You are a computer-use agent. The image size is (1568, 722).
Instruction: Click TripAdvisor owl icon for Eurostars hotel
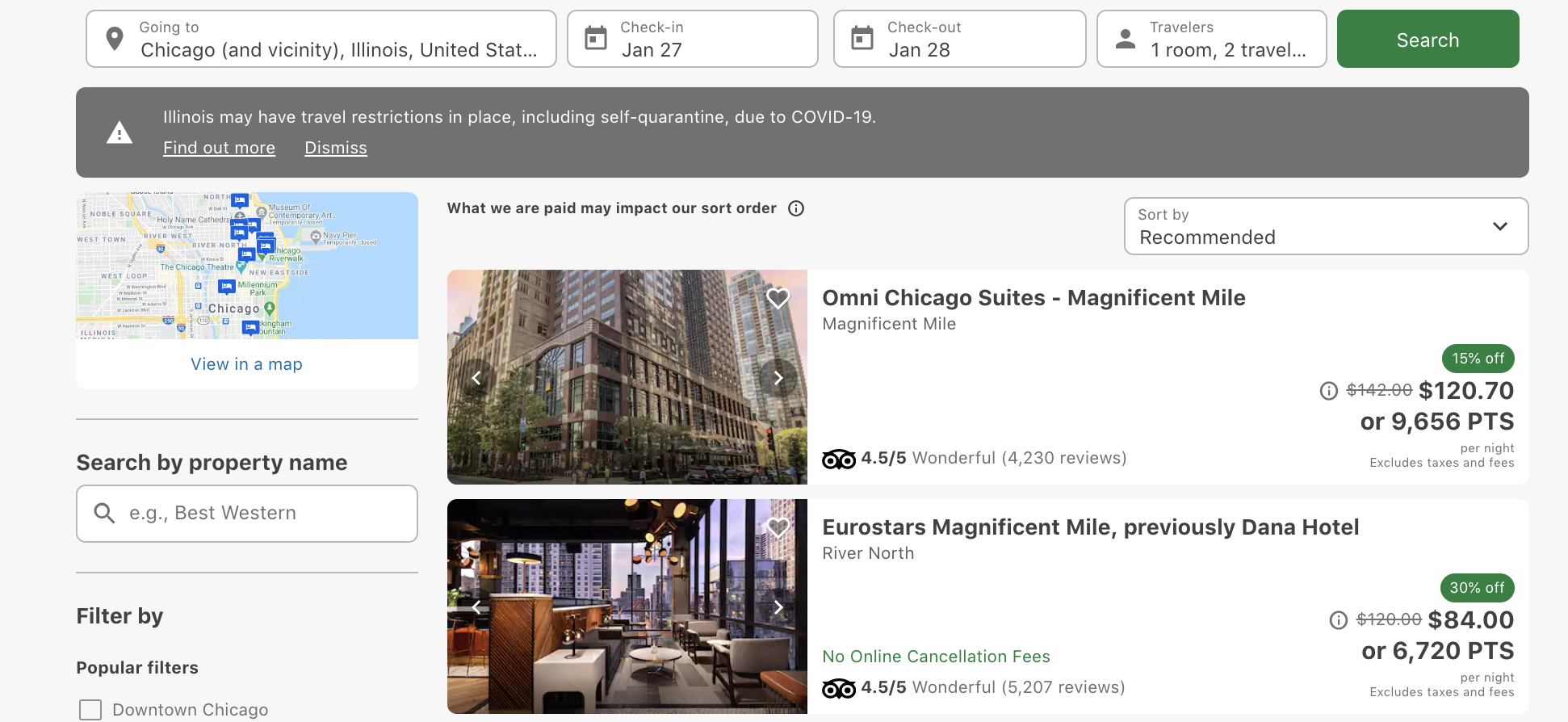839,688
